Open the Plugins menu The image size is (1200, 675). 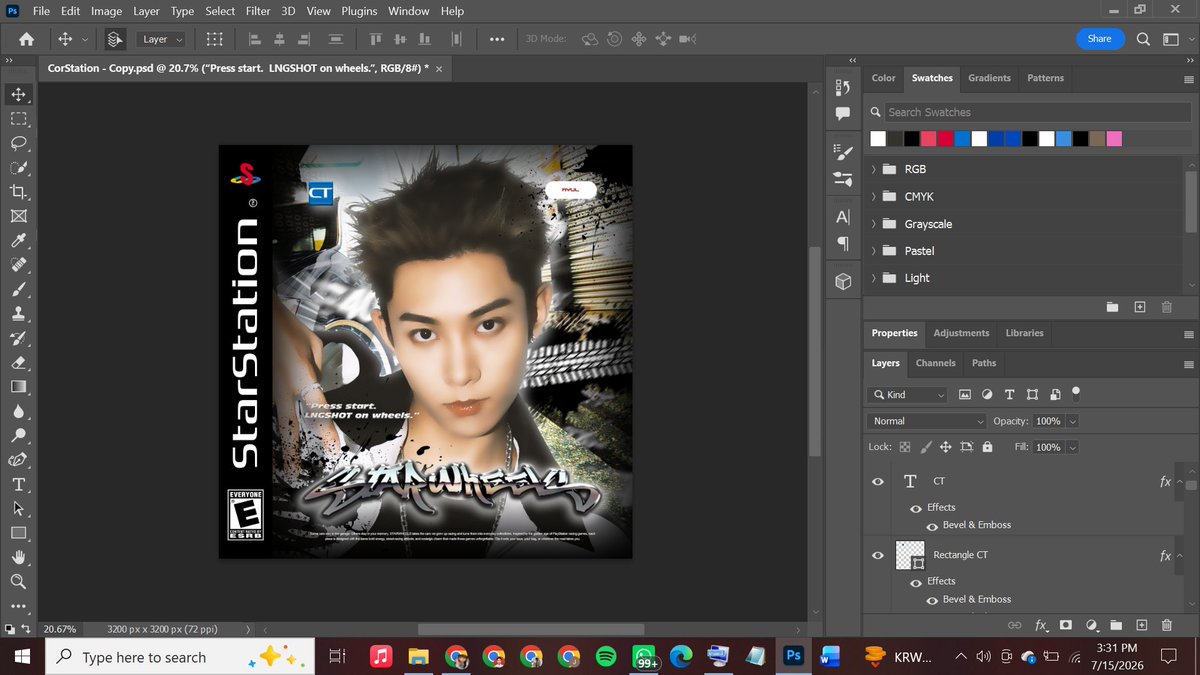(x=359, y=11)
